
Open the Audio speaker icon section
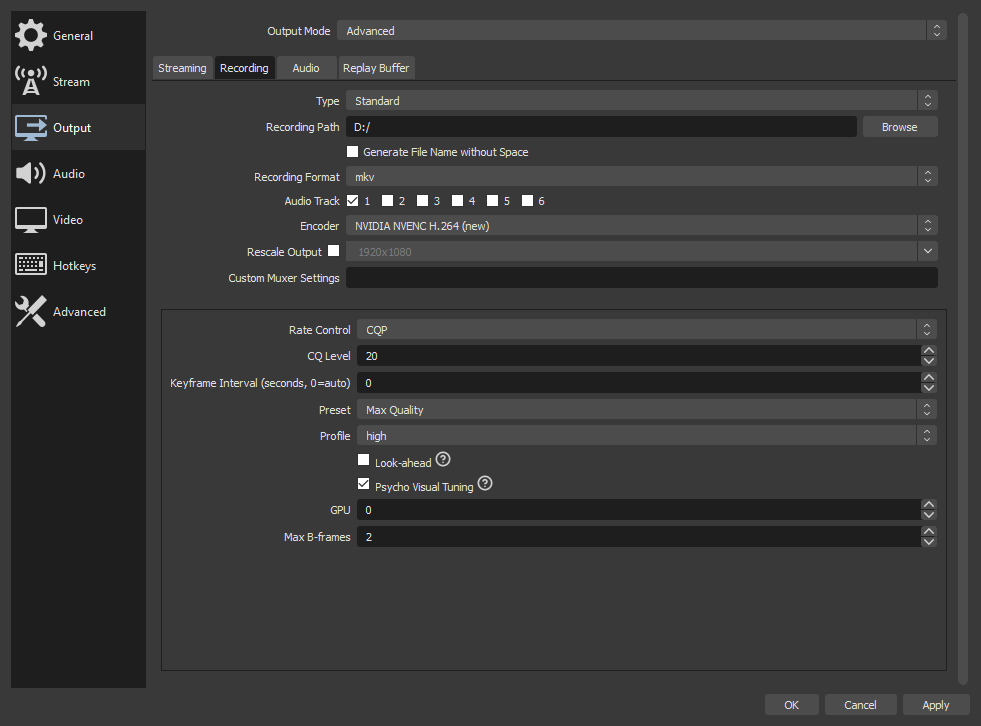(x=31, y=173)
